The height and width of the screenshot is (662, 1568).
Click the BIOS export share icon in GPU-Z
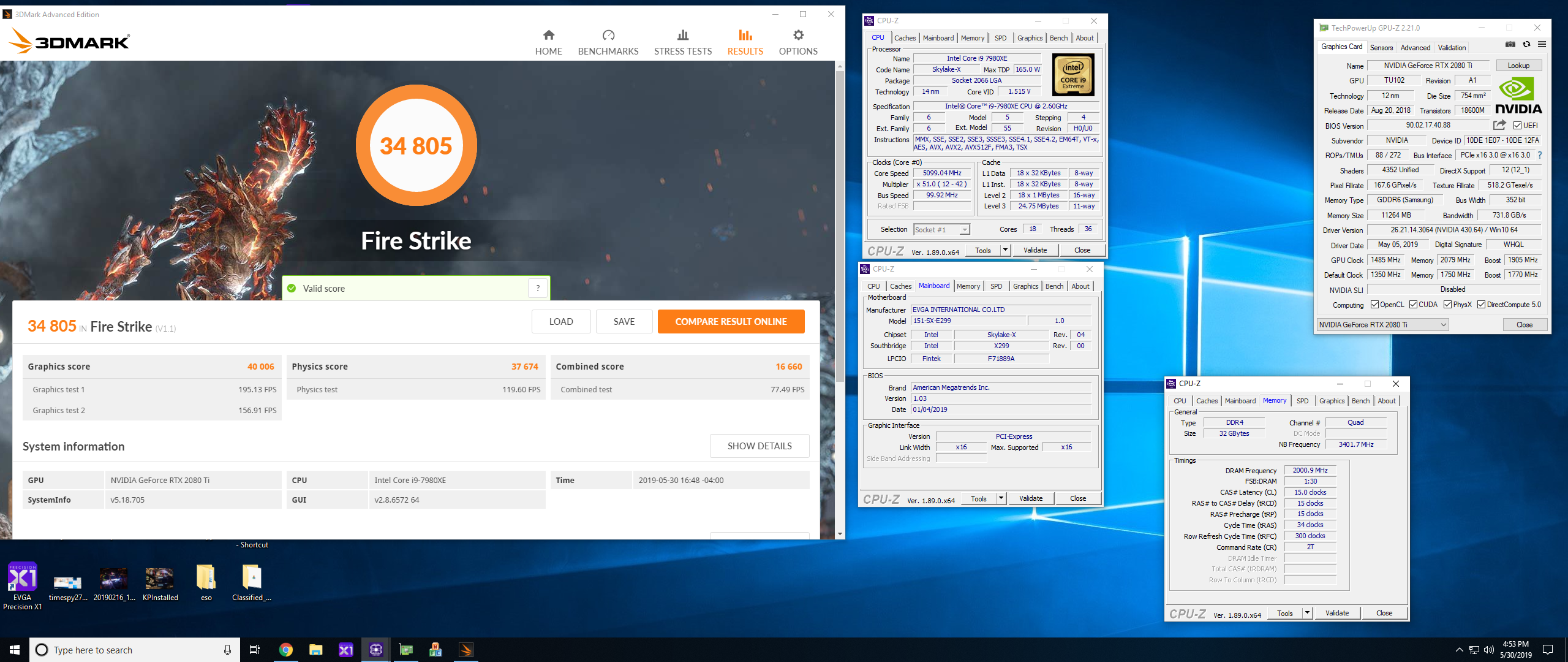pos(1499,125)
